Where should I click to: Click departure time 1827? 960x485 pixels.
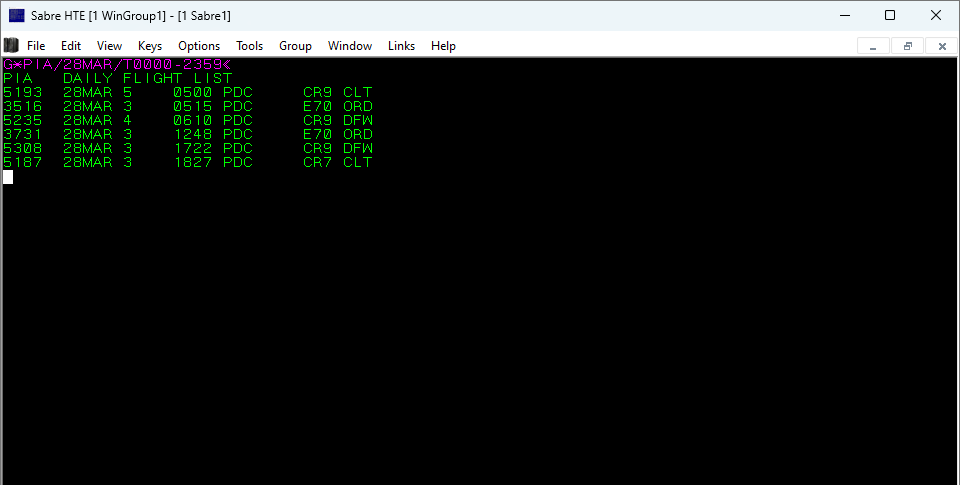193,163
